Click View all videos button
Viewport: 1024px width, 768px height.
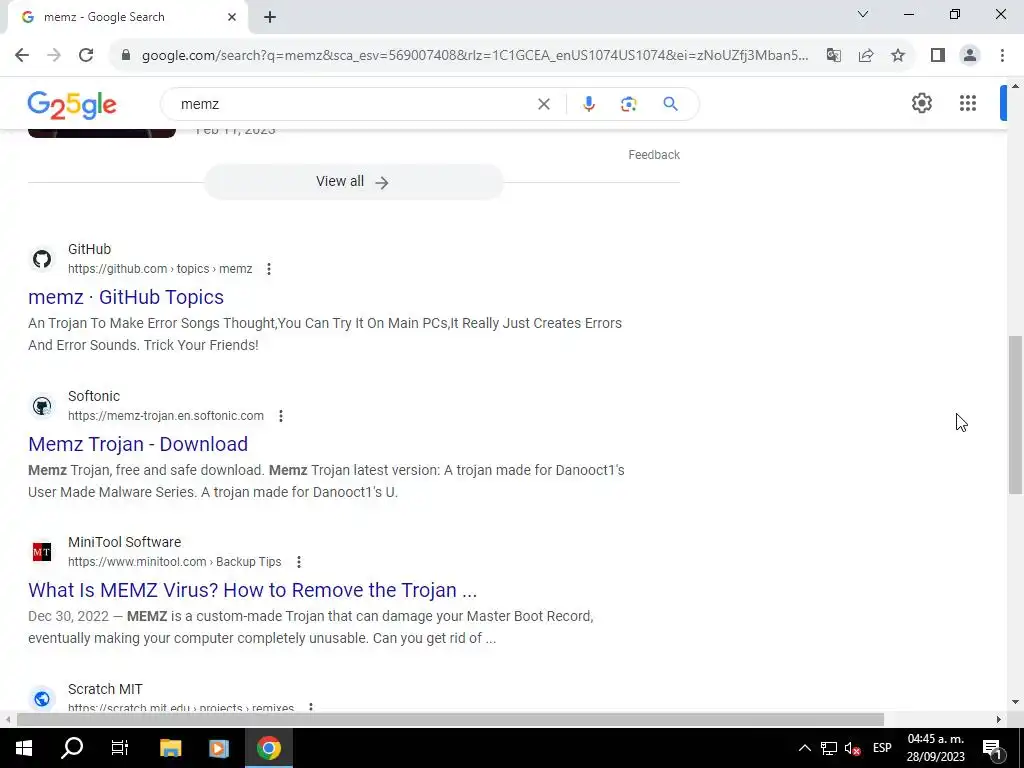[353, 182]
